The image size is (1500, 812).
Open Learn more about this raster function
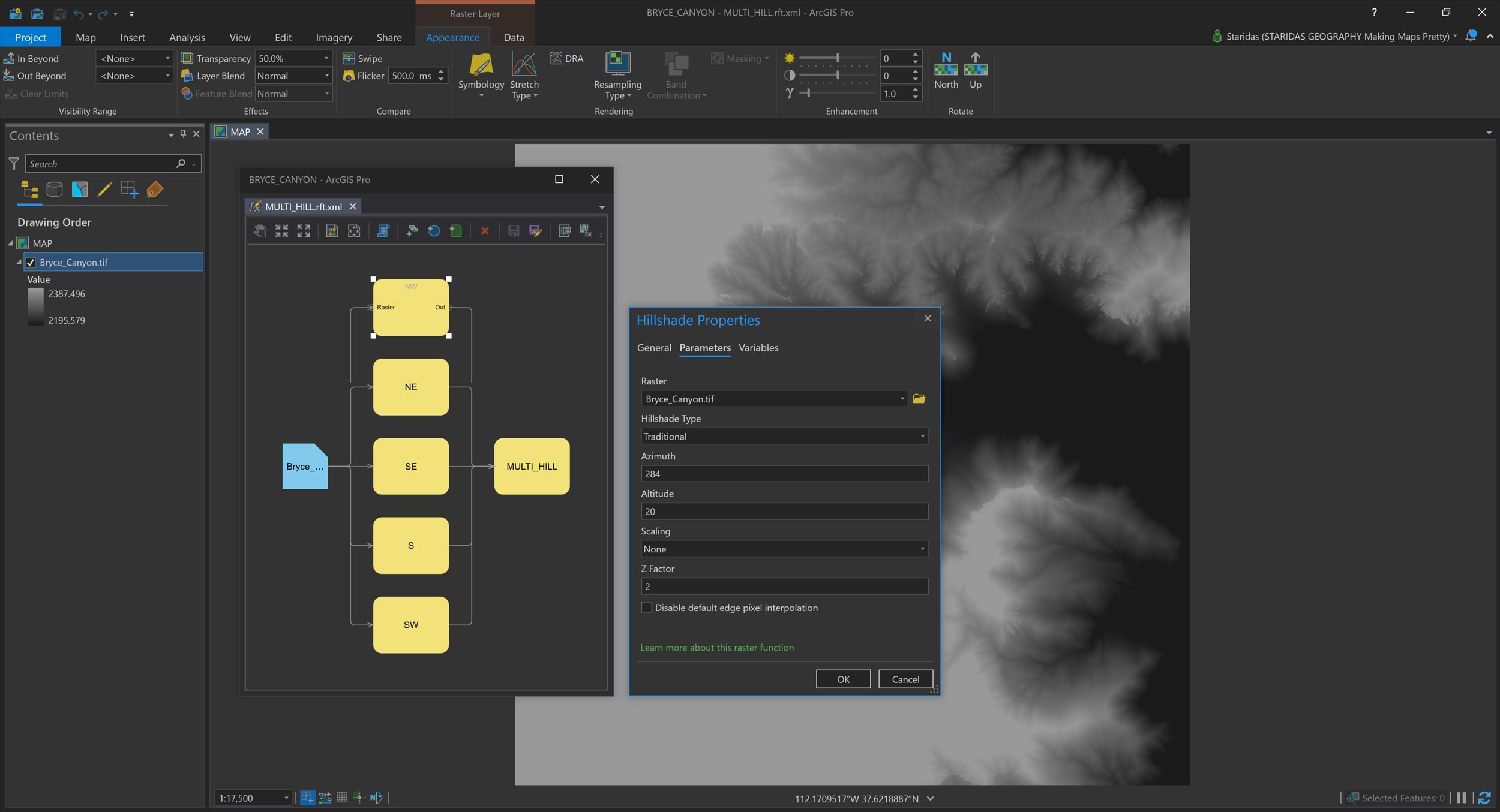coord(716,648)
